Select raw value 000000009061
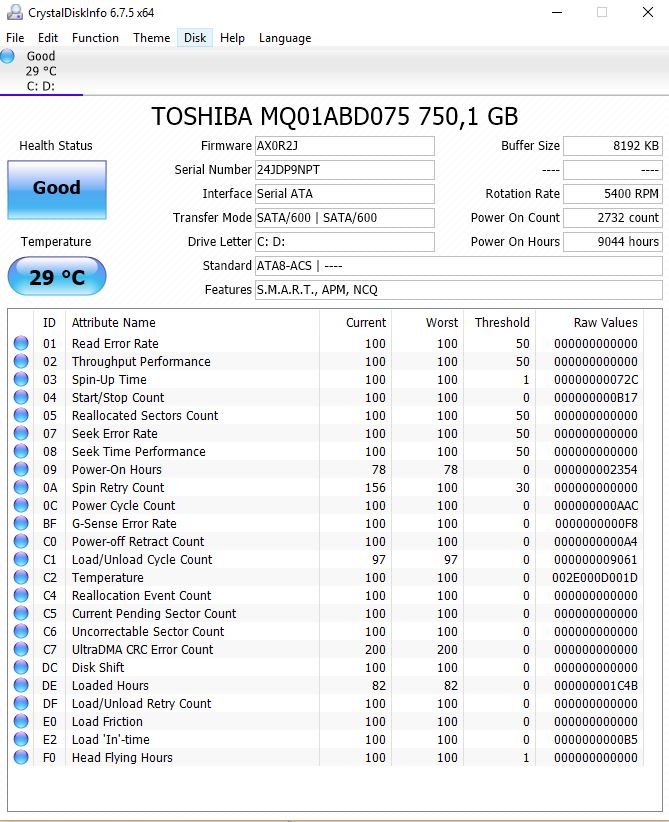This screenshot has height=822, width=669. (596, 559)
